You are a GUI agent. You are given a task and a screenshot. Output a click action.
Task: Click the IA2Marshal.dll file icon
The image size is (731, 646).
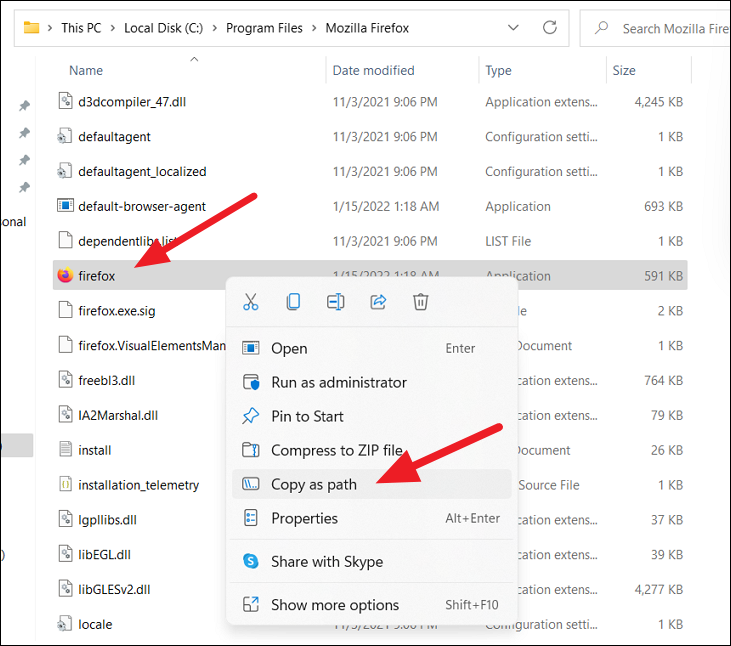pos(65,415)
